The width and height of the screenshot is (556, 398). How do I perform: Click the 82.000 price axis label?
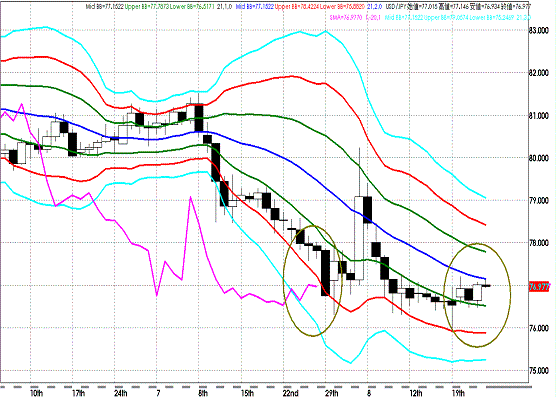(539, 73)
